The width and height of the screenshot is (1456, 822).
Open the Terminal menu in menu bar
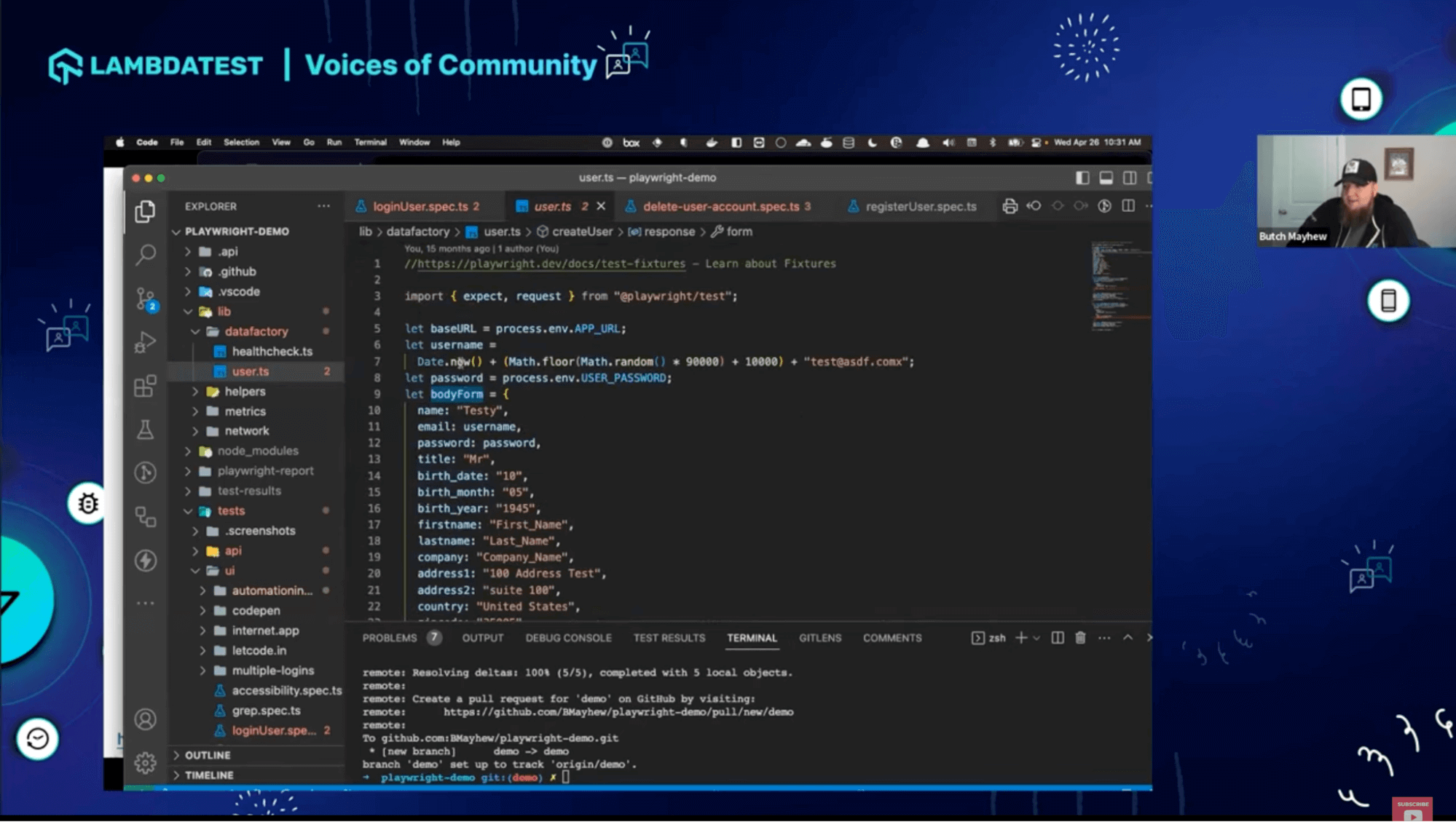[370, 142]
